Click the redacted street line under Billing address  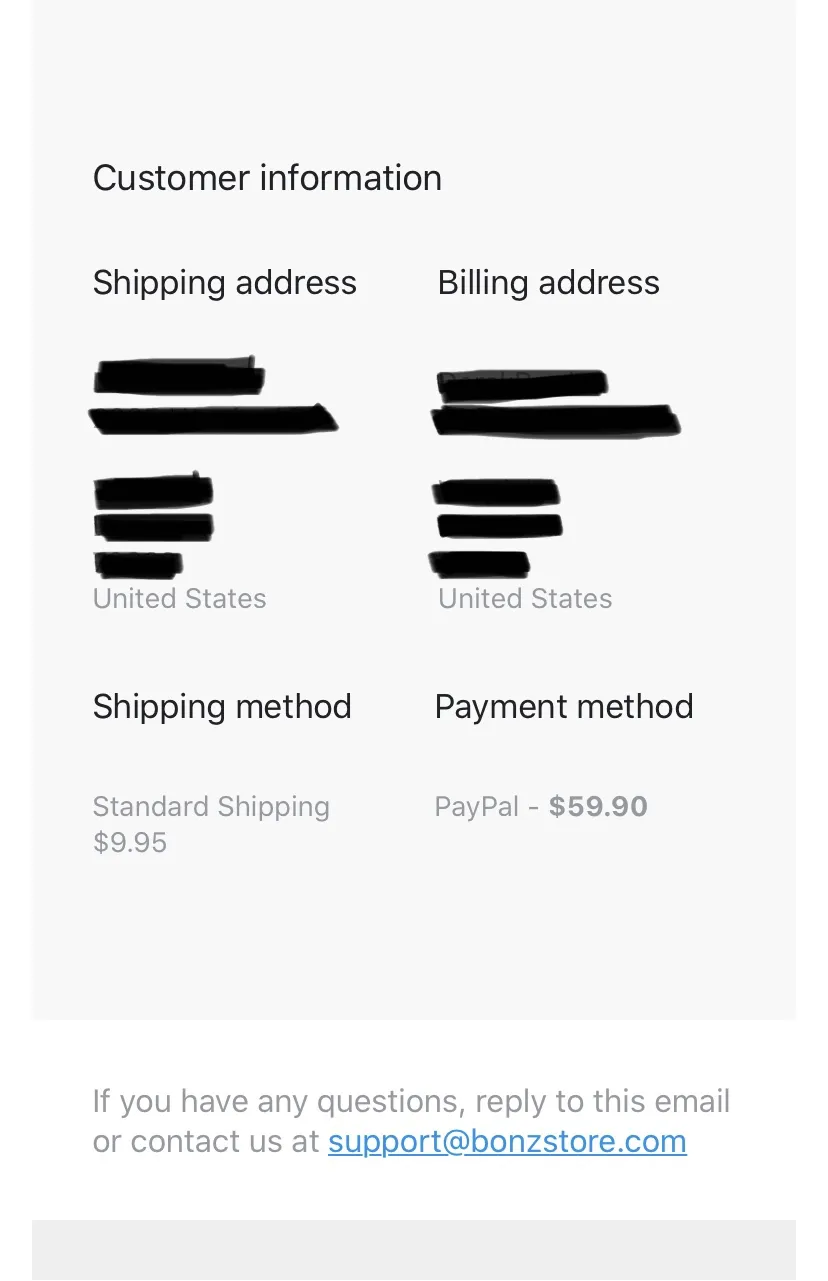tap(556, 421)
